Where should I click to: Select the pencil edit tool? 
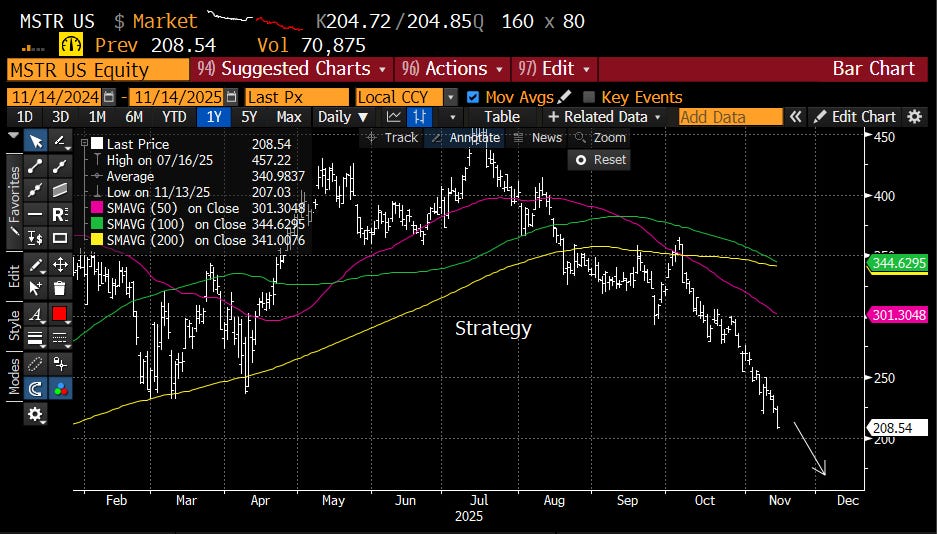coord(36,265)
